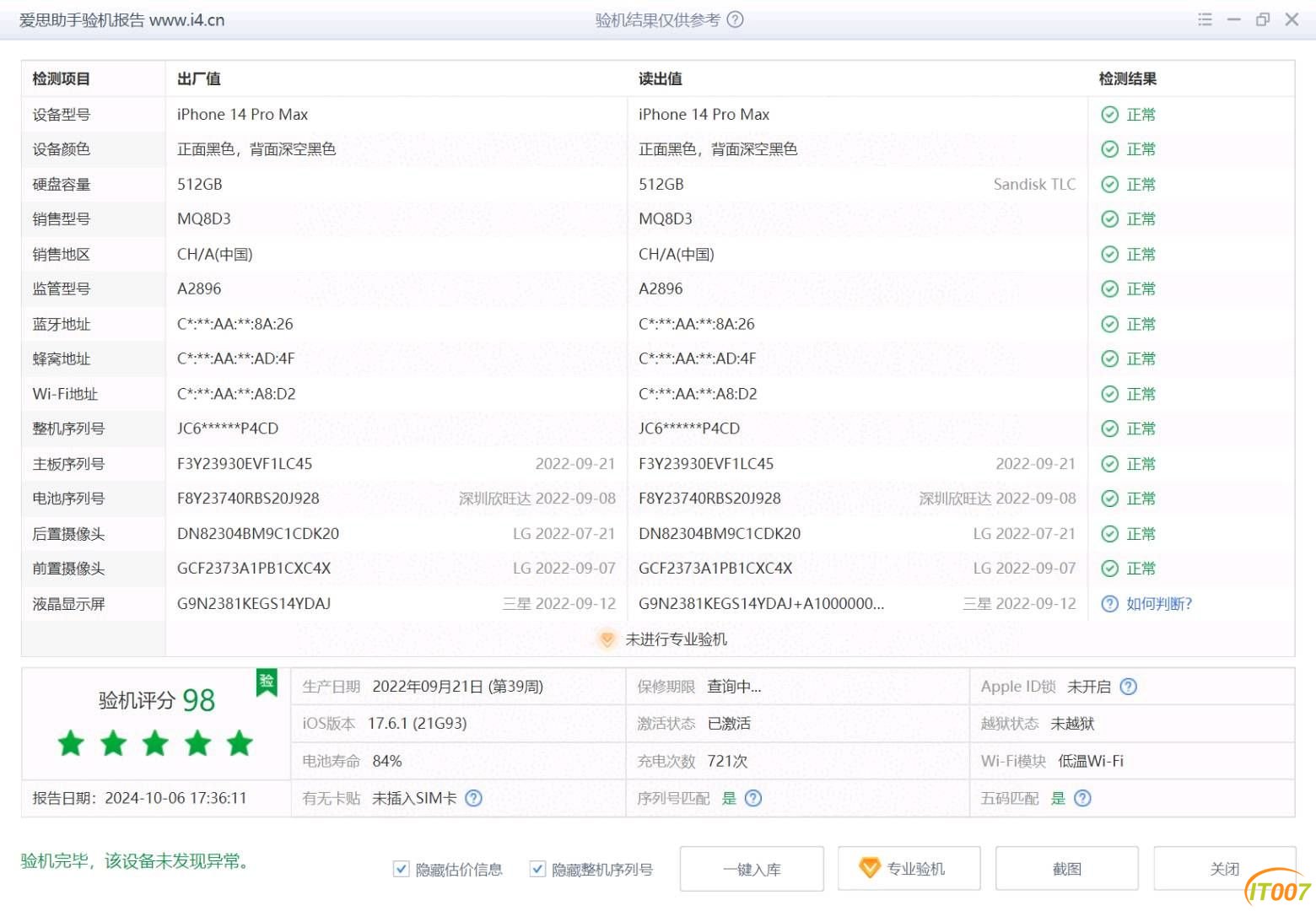Image resolution: width=1316 pixels, height=911 pixels.
Task: Click help icon next to 序列号匹配
Action: coord(753,798)
